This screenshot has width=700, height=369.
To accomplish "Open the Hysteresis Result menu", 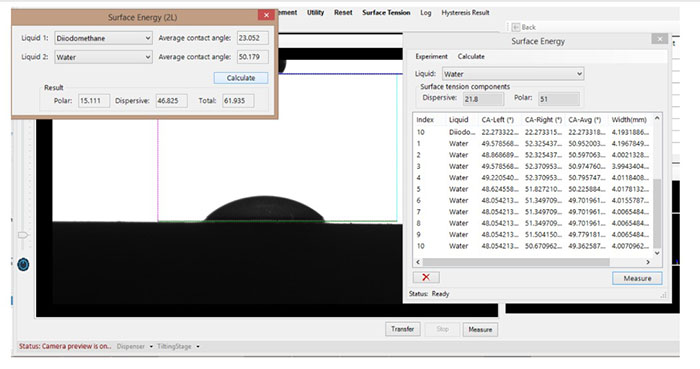I will (465, 12).
